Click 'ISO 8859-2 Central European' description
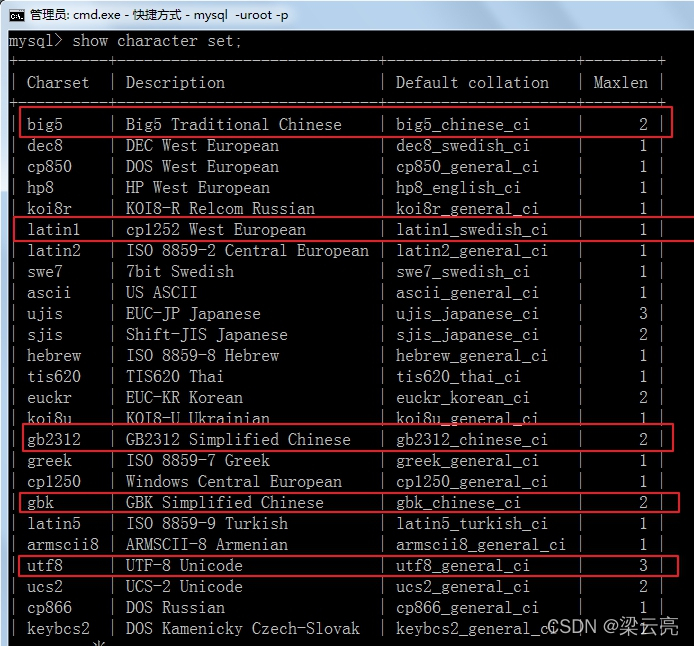The width and height of the screenshot is (694, 646). click(247, 251)
